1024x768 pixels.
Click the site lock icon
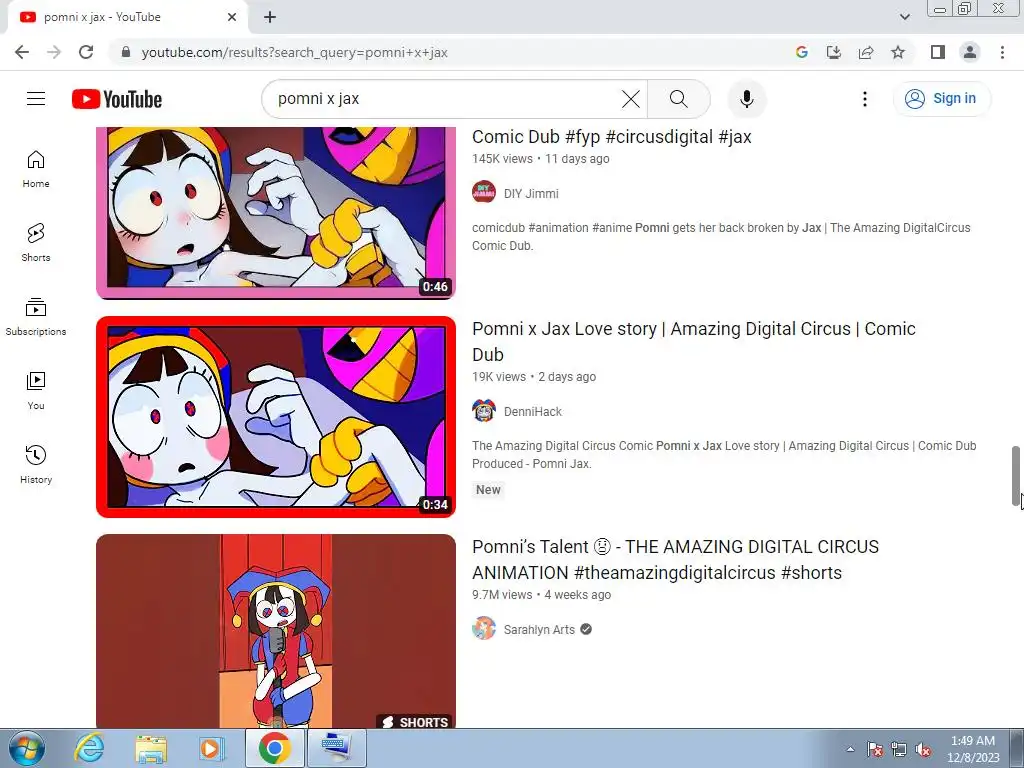tap(126, 52)
